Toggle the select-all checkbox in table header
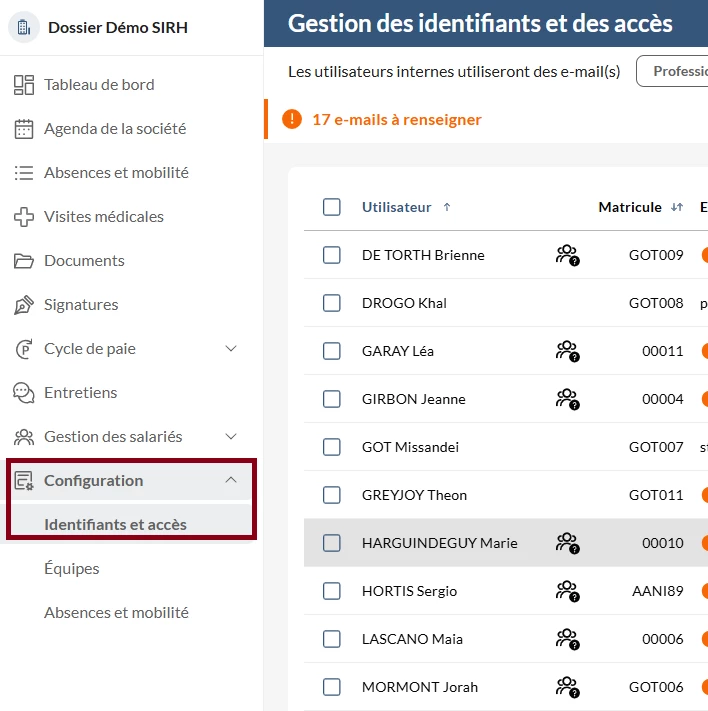 (x=332, y=207)
